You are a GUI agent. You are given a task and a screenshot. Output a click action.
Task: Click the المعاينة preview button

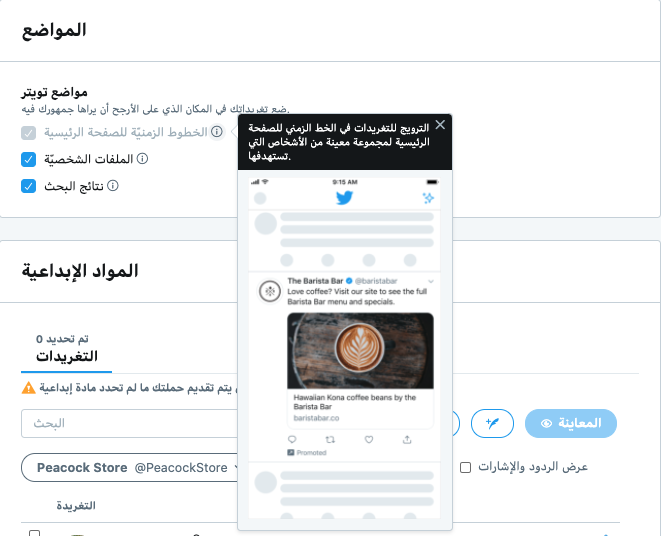(571, 423)
